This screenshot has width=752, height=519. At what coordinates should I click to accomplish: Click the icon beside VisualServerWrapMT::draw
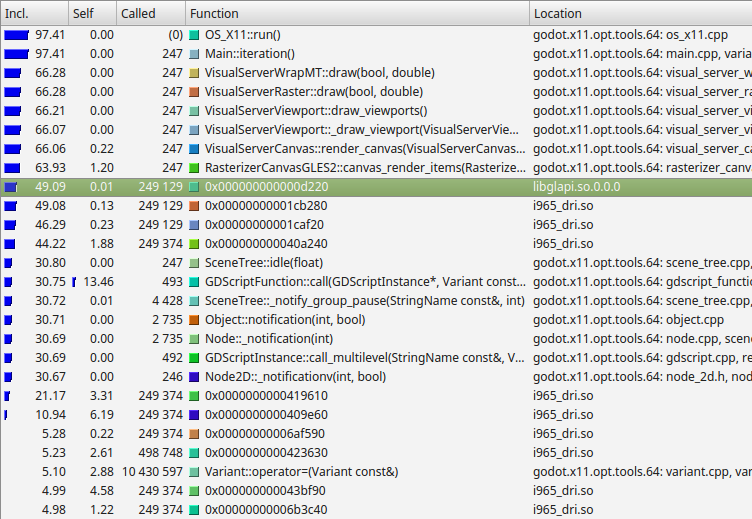point(194,73)
